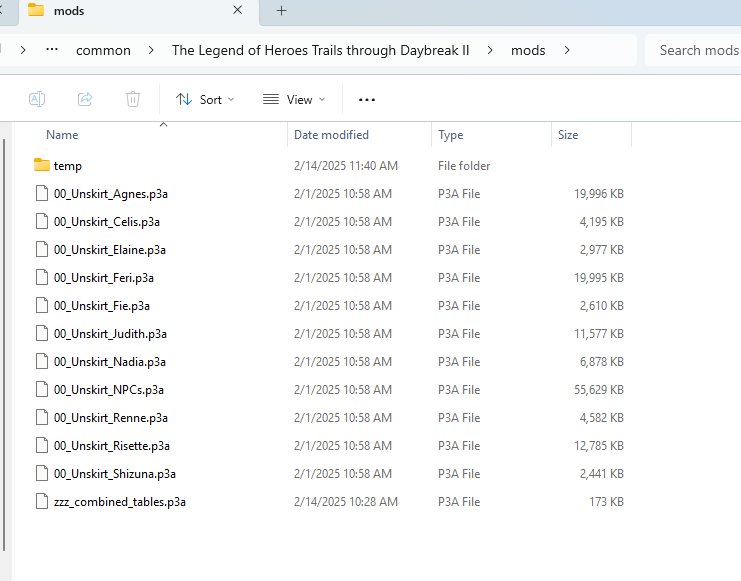Expand chevron after Daybreak II breadcrumb
741x581 pixels.
(490, 50)
